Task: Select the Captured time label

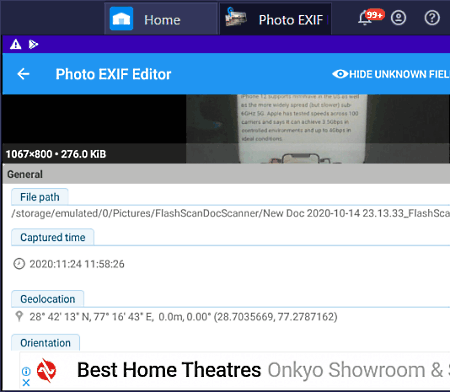Action: 53,237
